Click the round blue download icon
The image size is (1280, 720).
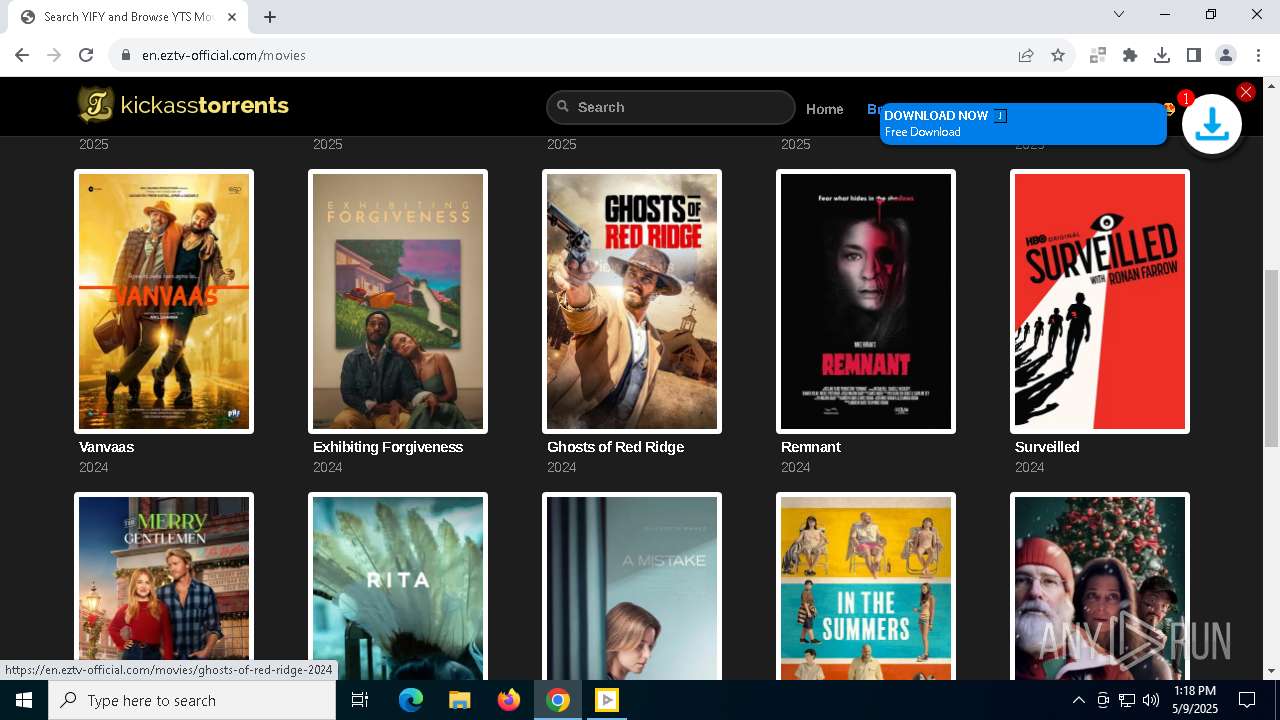[1212, 124]
